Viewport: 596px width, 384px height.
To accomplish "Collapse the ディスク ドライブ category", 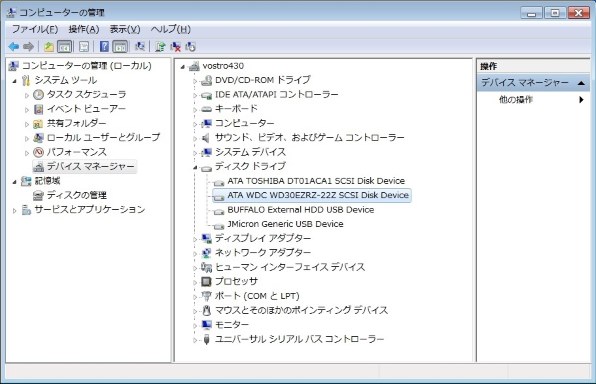I will 195,168.
